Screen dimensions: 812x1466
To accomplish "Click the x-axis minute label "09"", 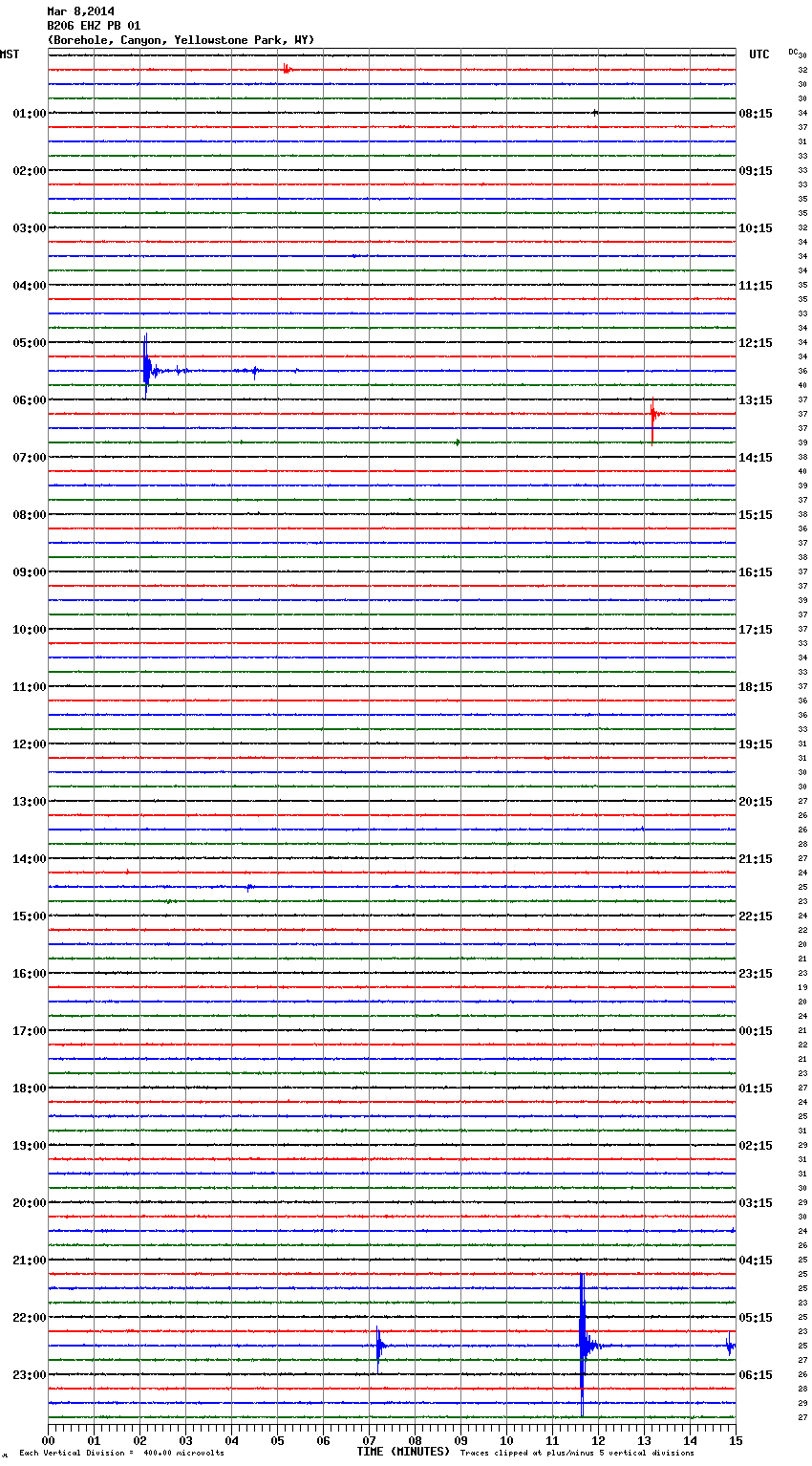I will [460, 1440].
